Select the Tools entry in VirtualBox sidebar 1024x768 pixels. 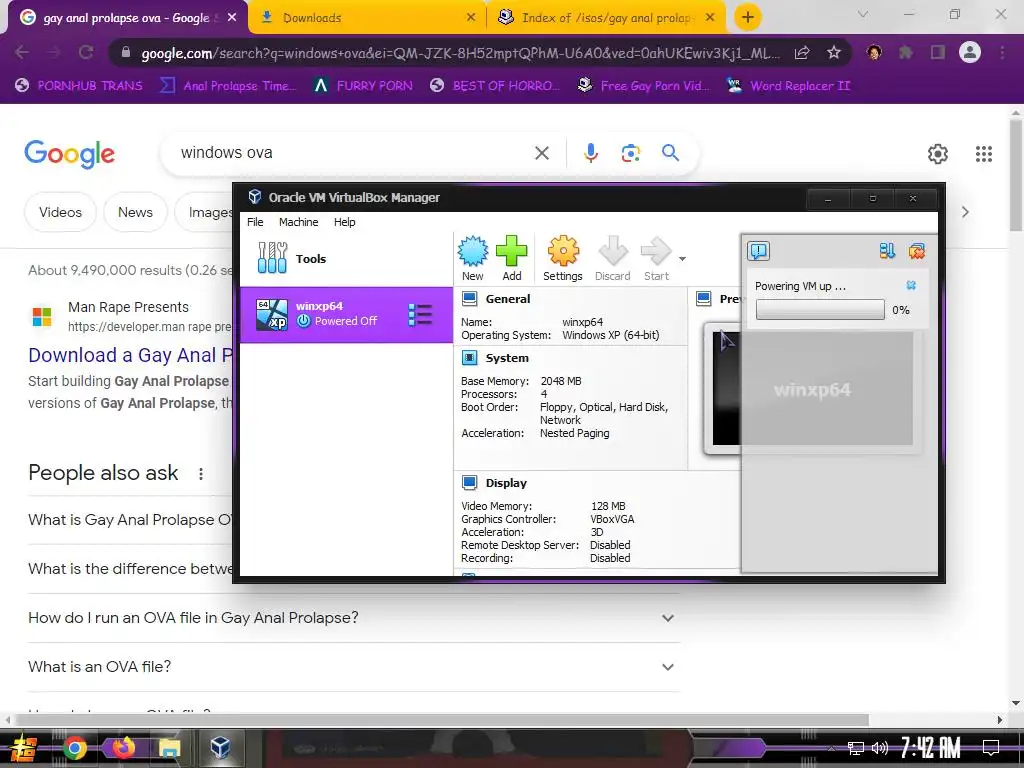346,259
